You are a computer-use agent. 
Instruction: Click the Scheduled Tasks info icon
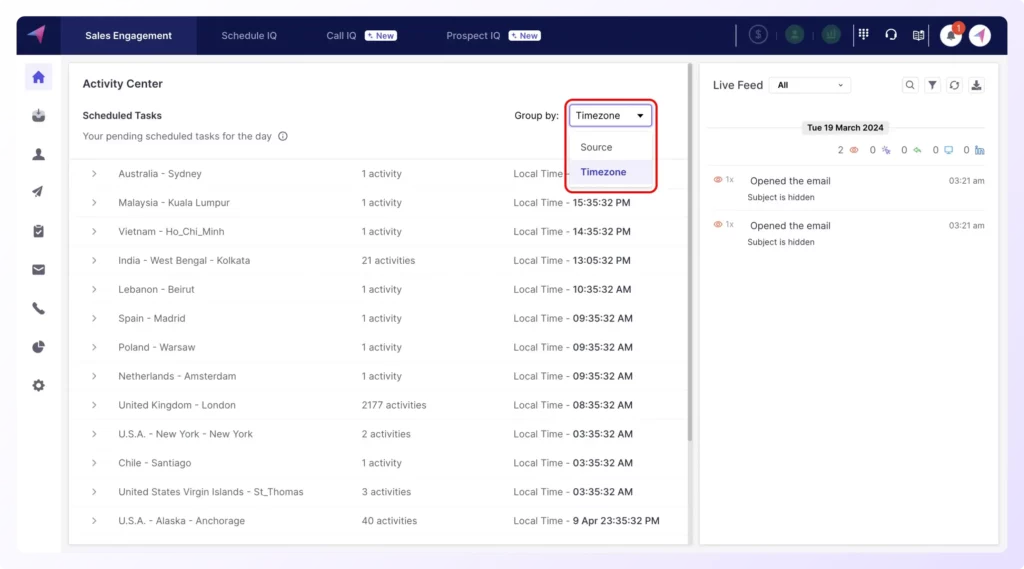click(283, 136)
